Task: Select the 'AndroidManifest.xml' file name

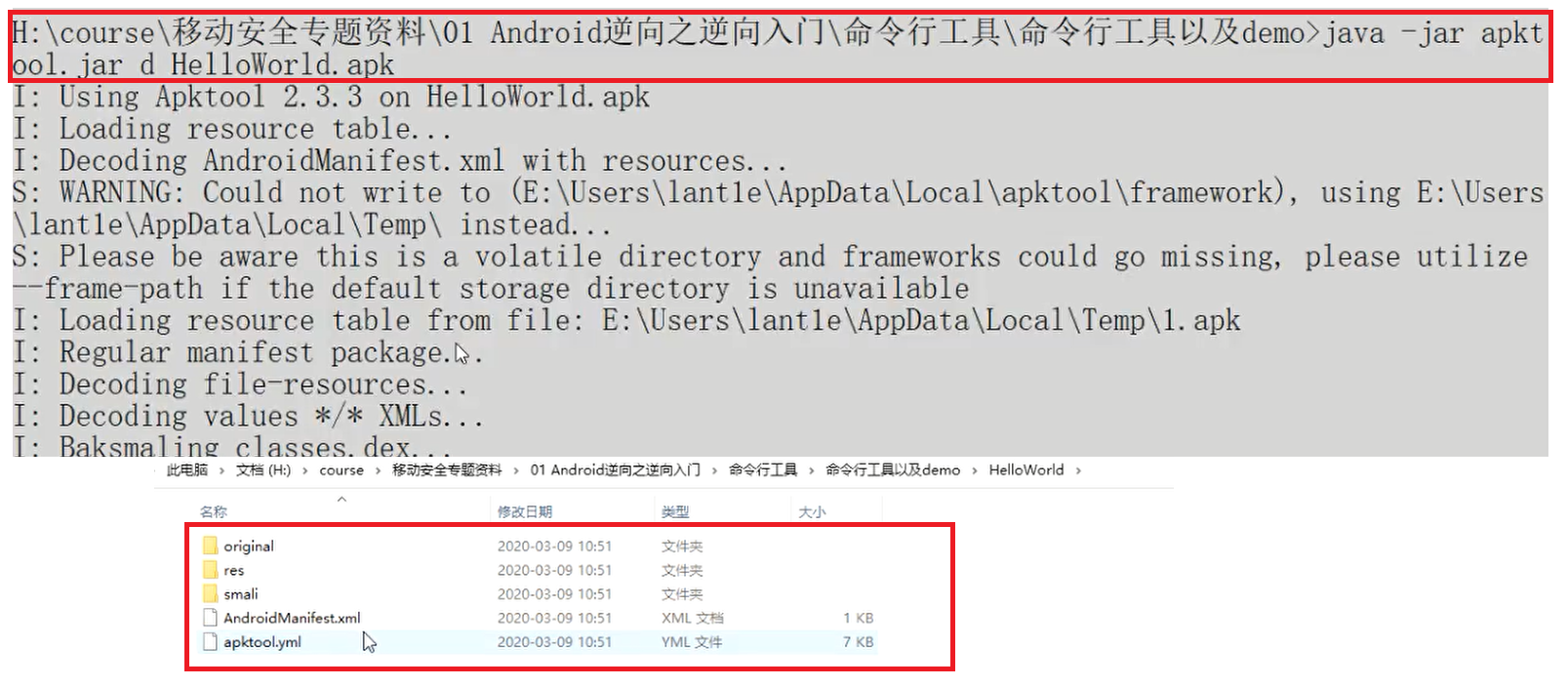Action: tap(292, 618)
